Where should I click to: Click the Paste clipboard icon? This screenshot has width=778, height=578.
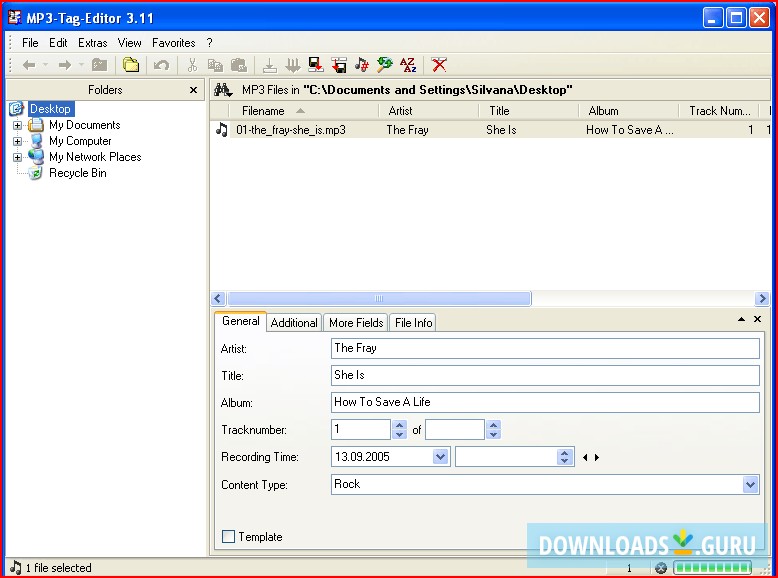point(239,65)
